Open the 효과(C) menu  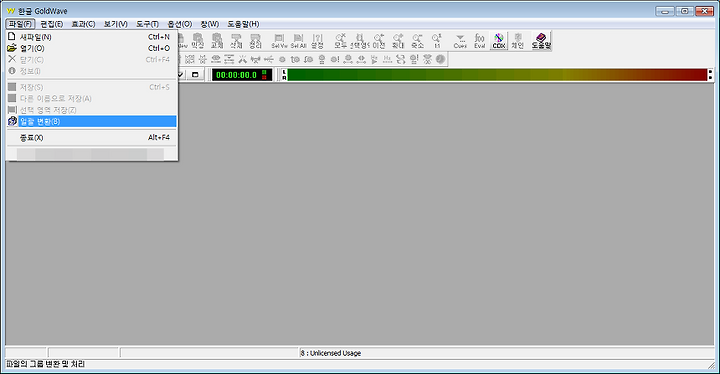point(83,24)
